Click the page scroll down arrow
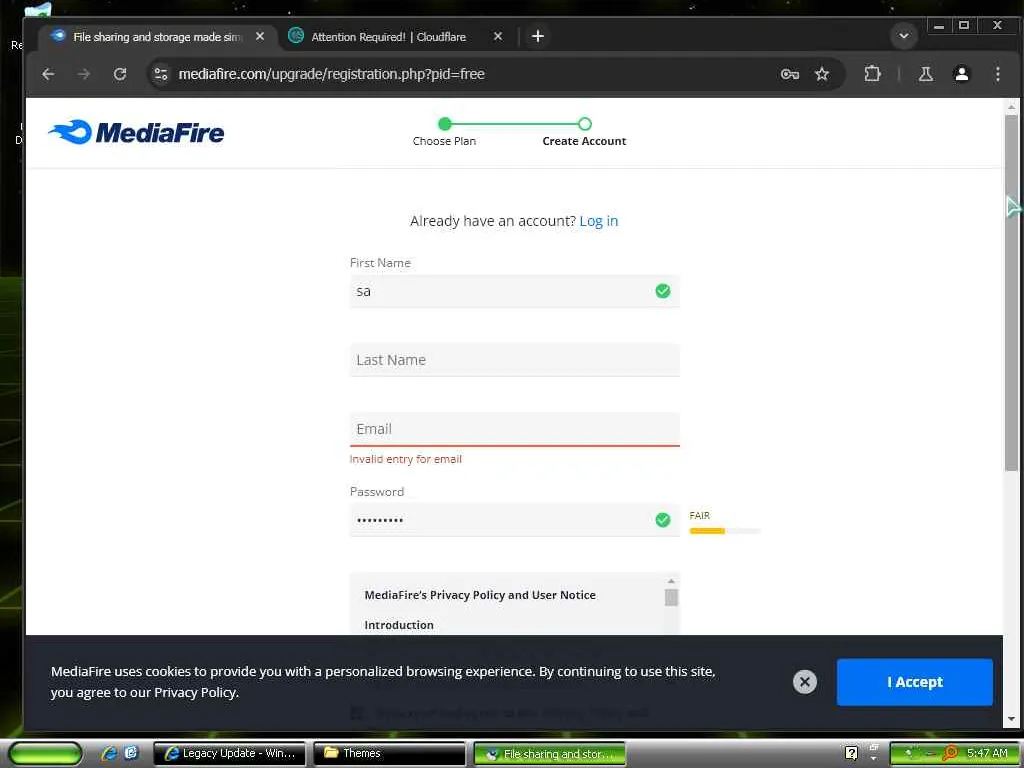 tap(1011, 718)
